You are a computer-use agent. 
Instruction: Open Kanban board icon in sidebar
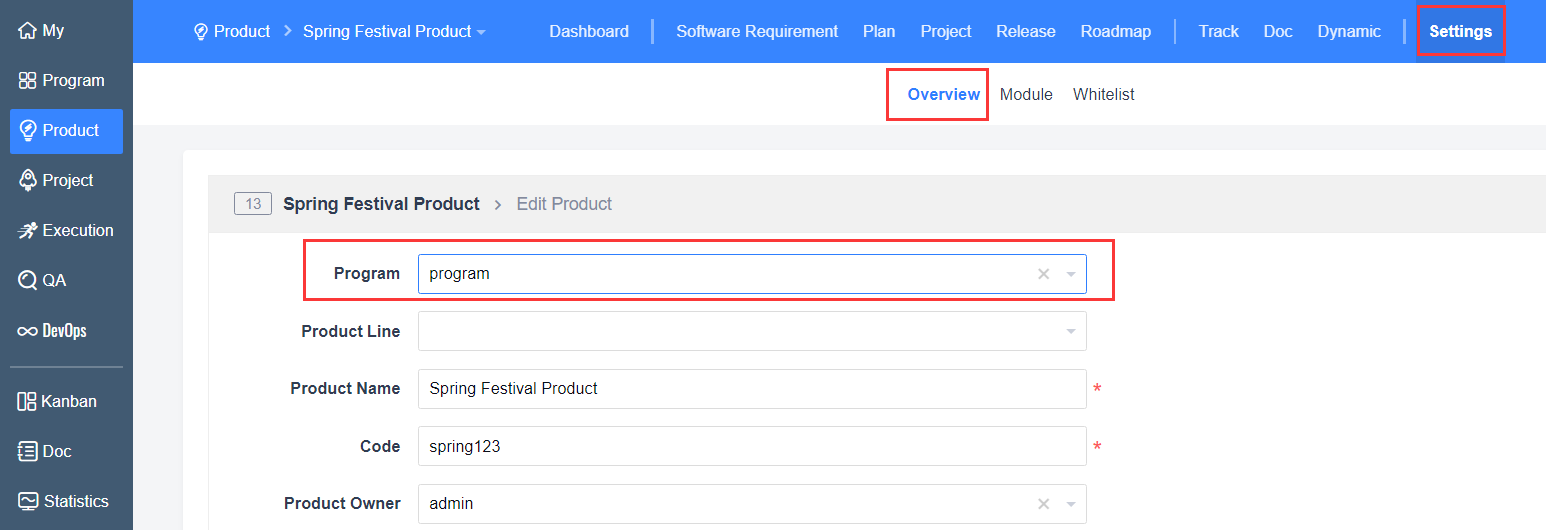pyautogui.click(x=27, y=401)
